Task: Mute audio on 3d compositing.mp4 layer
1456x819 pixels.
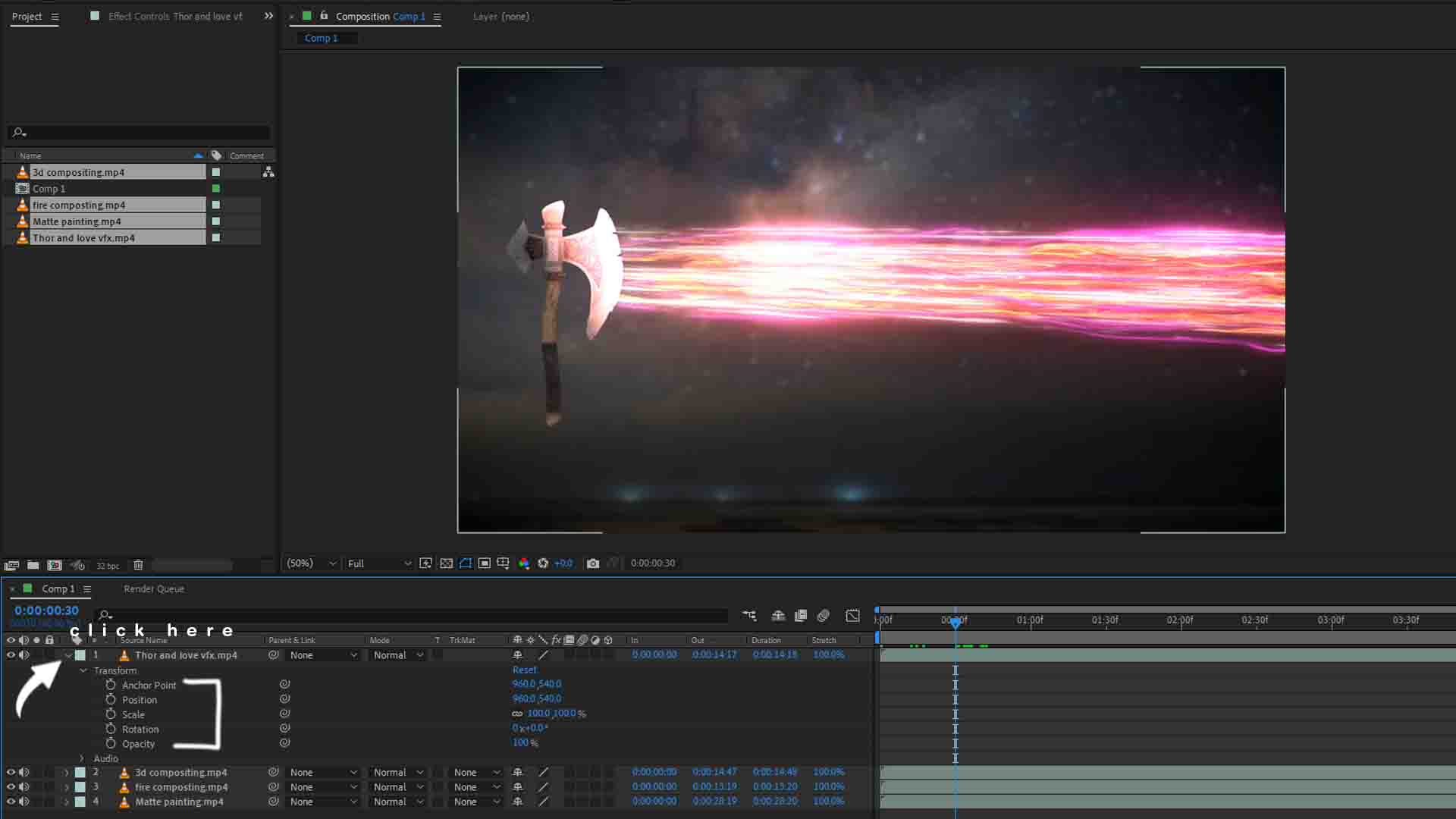Action: [x=25, y=772]
